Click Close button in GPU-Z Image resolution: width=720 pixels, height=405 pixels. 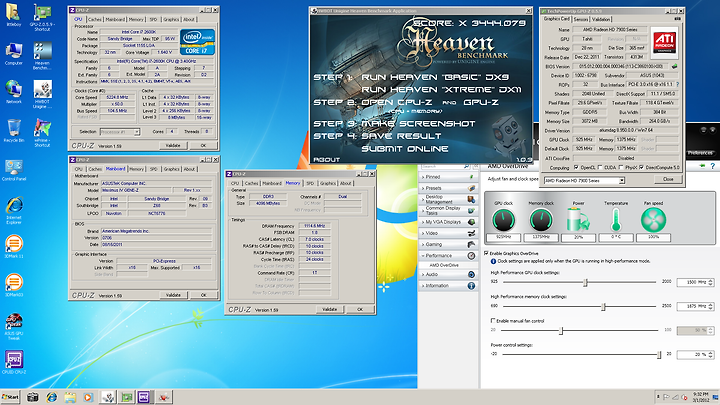point(668,179)
